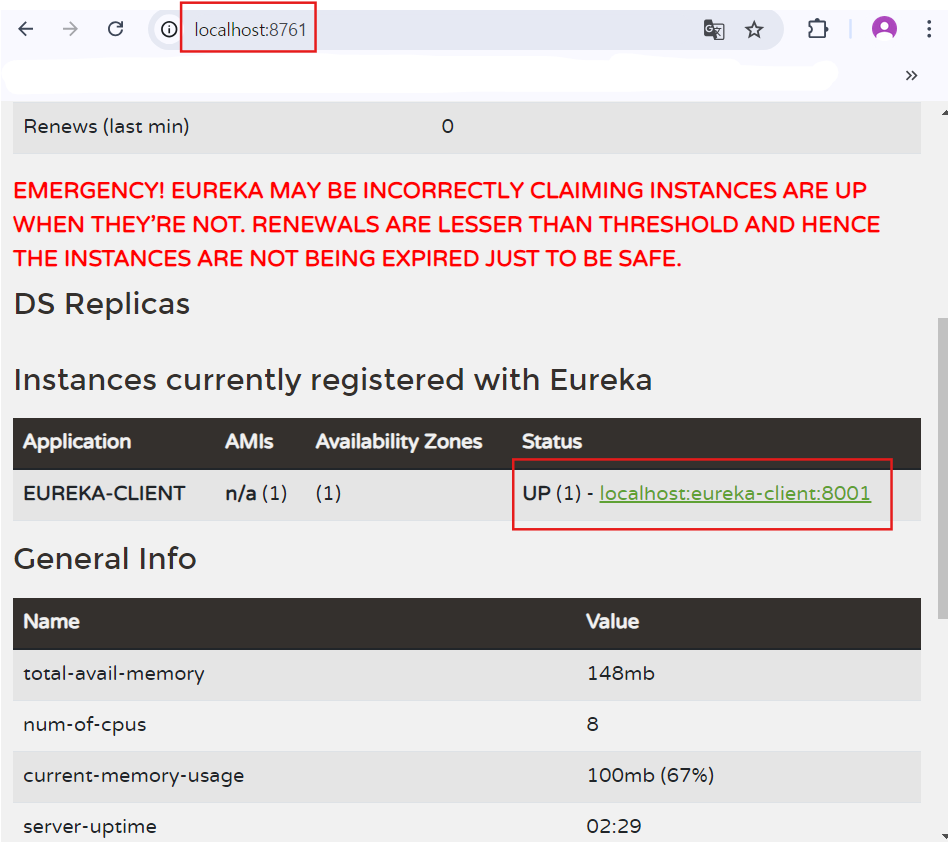Click the Availability Zones column header
The image size is (948, 842).
399,441
